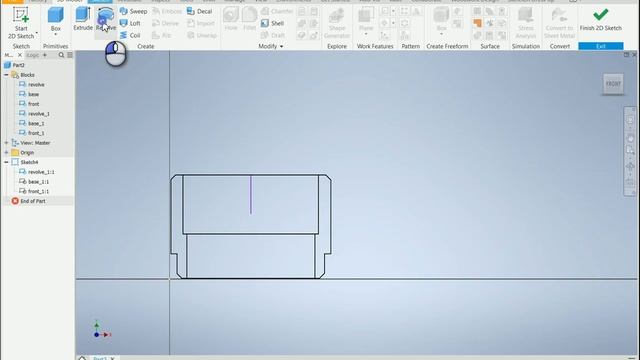Select the Coil tool
The width and height of the screenshot is (640, 360).
tap(130, 36)
